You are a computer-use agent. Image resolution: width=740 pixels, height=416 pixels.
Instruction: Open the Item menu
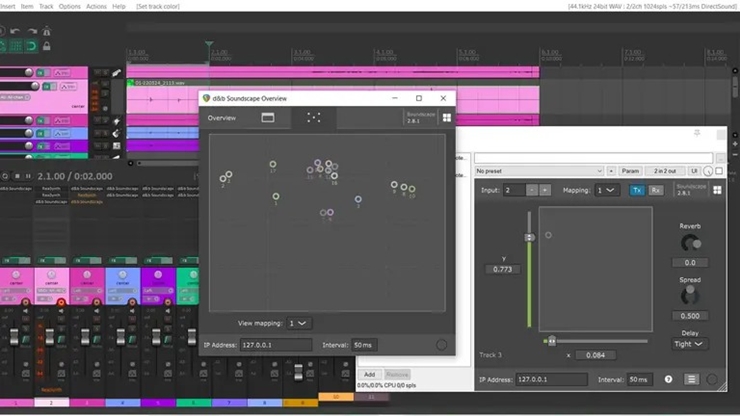click(27, 6)
